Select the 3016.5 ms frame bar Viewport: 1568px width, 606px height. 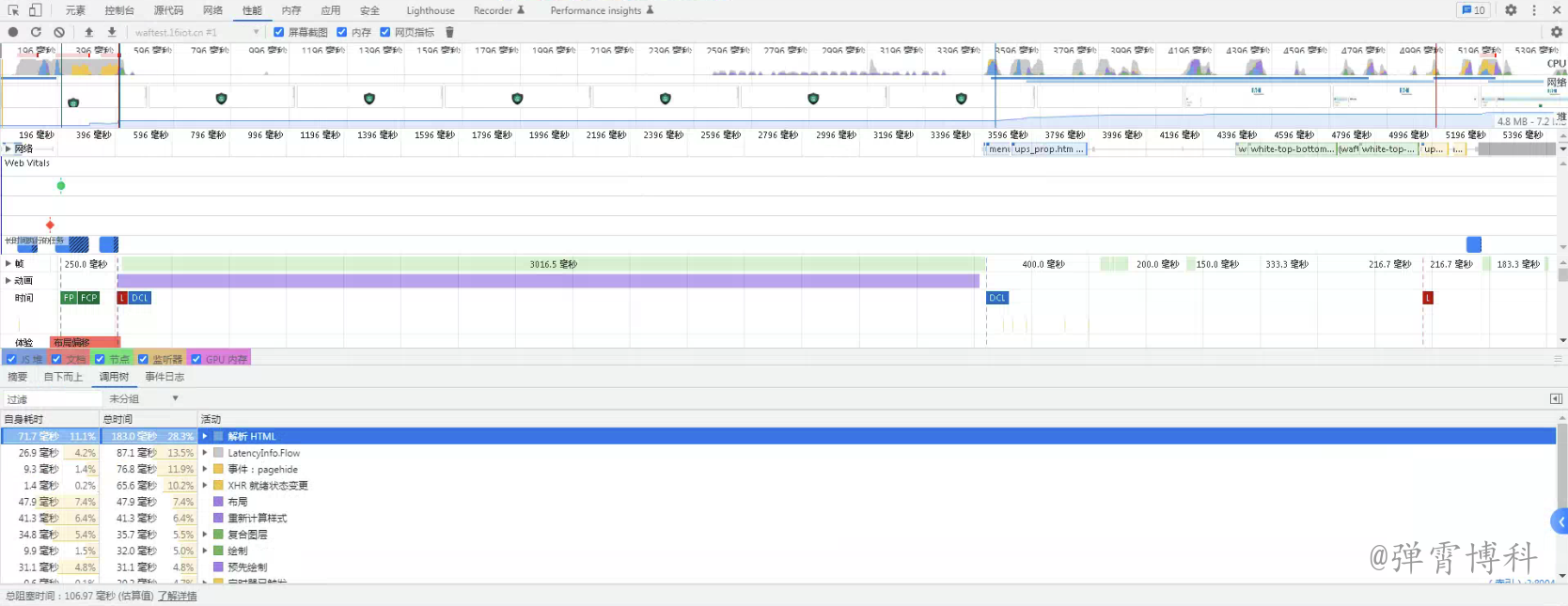point(553,264)
